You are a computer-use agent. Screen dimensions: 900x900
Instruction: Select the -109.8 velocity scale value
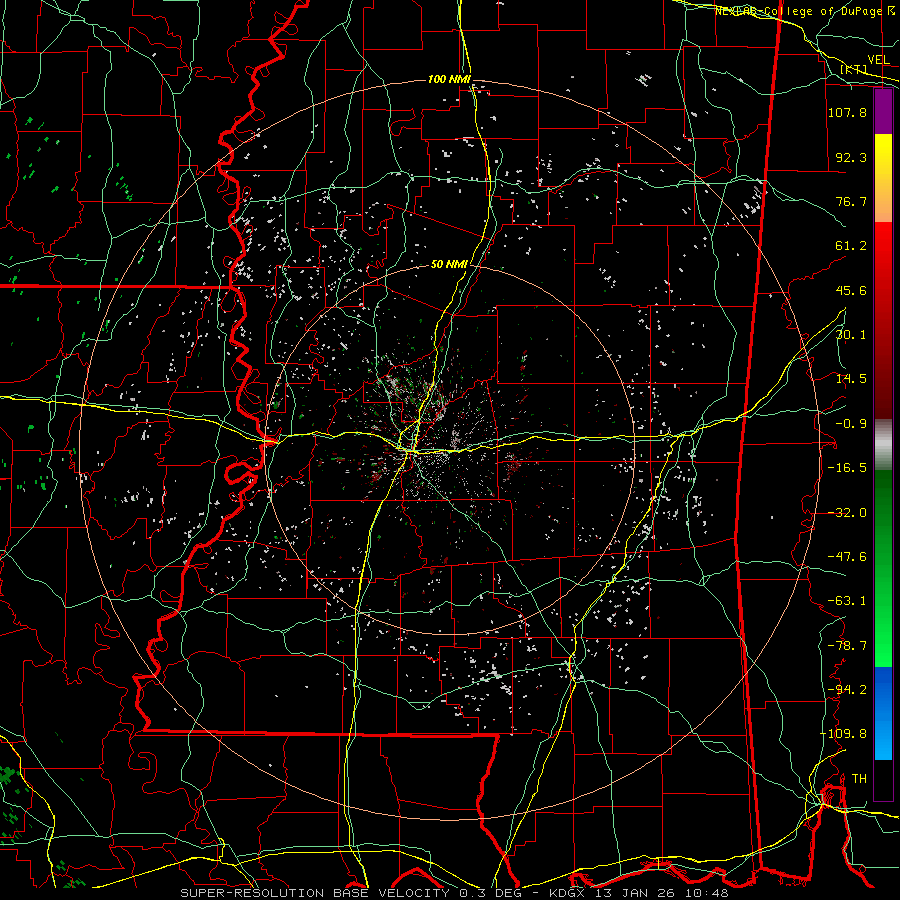(843, 734)
